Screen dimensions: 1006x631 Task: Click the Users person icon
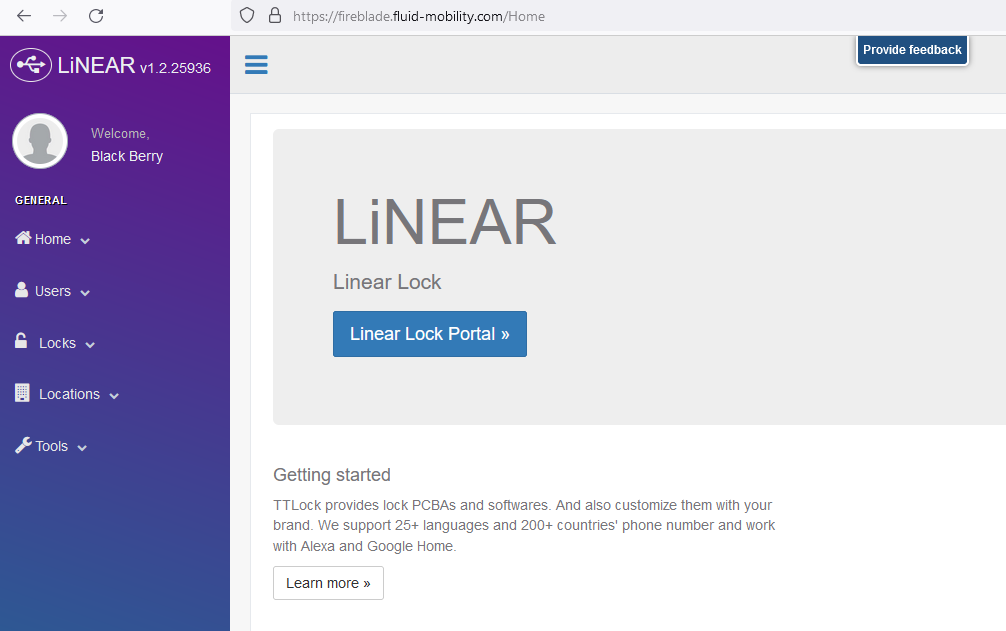22,290
